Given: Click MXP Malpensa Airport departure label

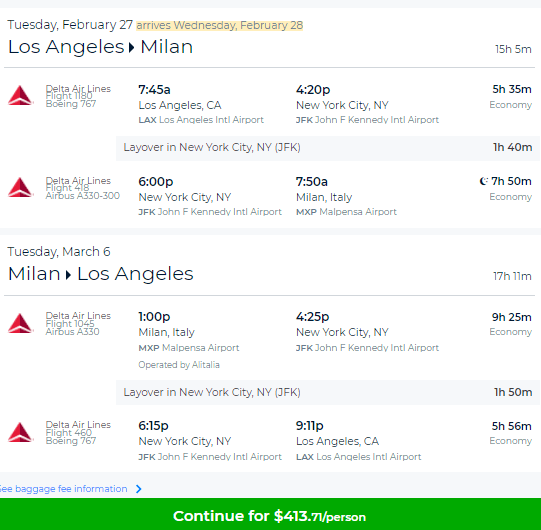Looking at the screenshot, I should tap(189, 347).
